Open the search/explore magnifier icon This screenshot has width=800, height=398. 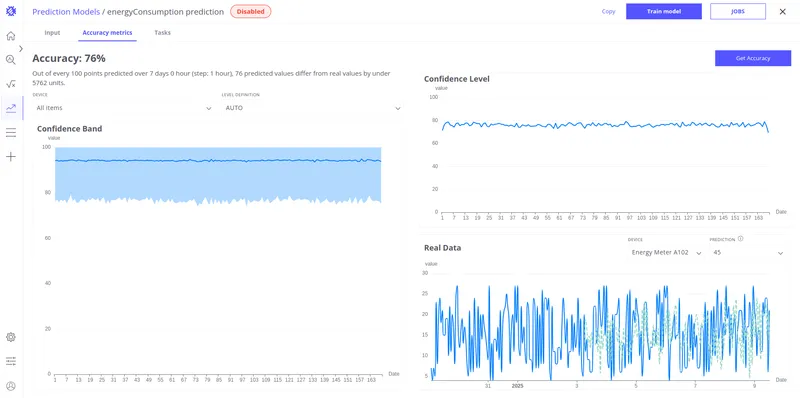[x=11, y=60]
